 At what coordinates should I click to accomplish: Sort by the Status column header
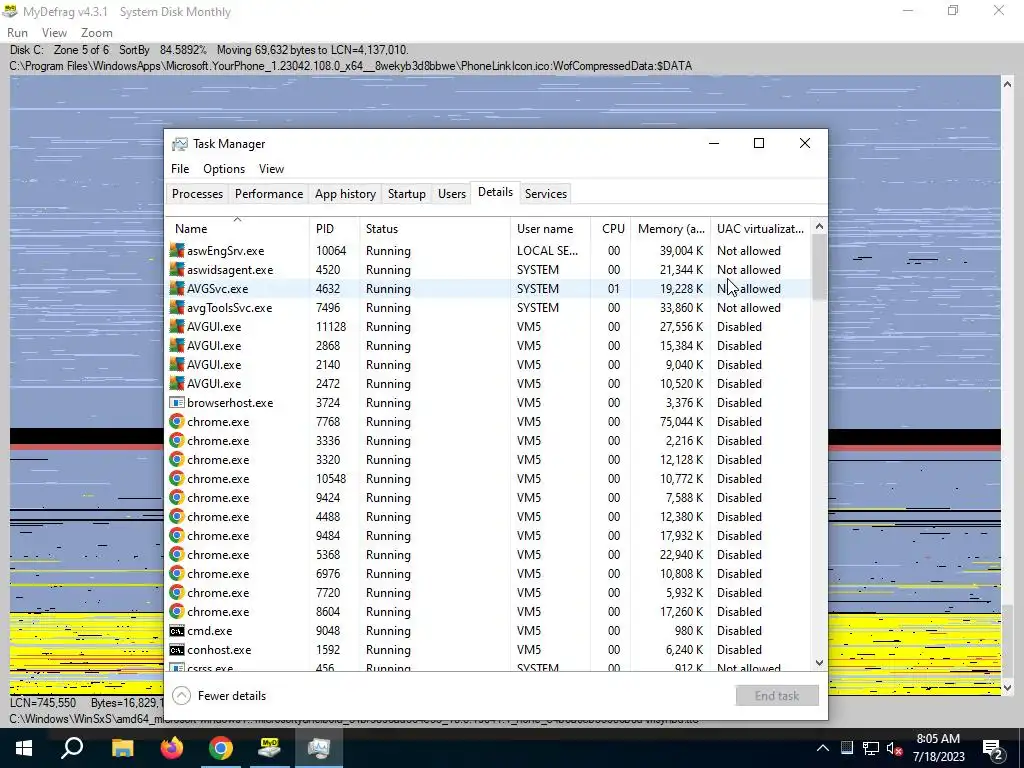click(x=435, y=229)
